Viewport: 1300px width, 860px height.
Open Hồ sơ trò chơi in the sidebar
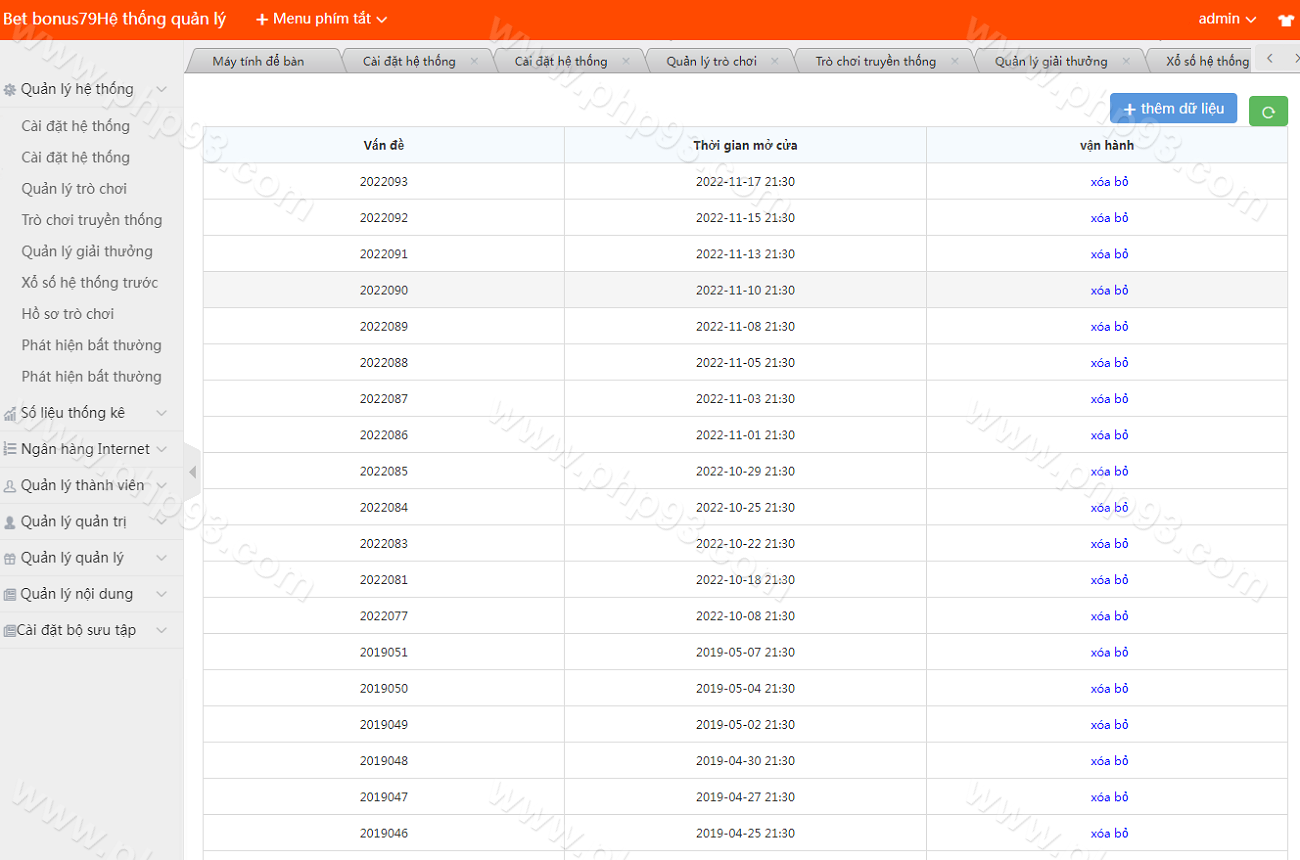pyautogui.click(x=68, y=314)
